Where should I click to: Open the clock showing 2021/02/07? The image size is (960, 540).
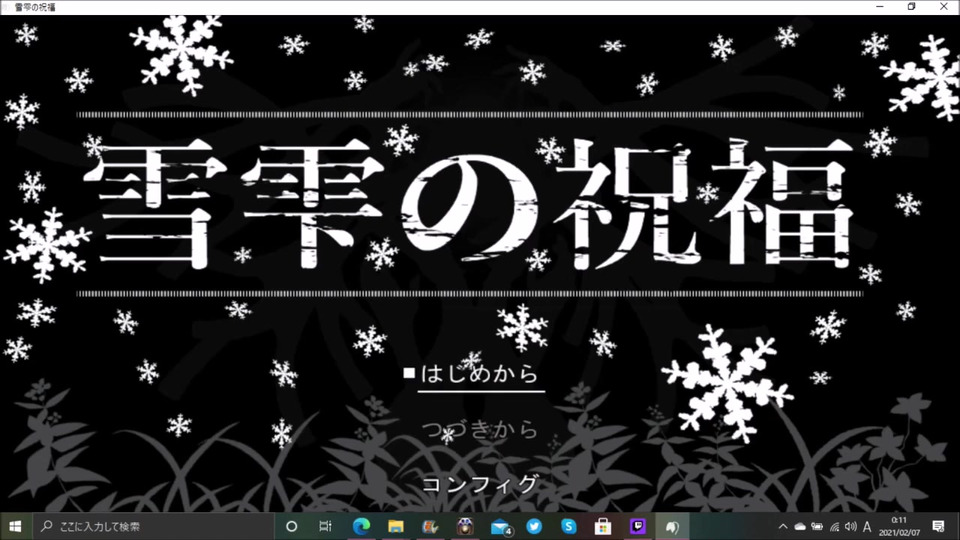(x=899, y=527)
